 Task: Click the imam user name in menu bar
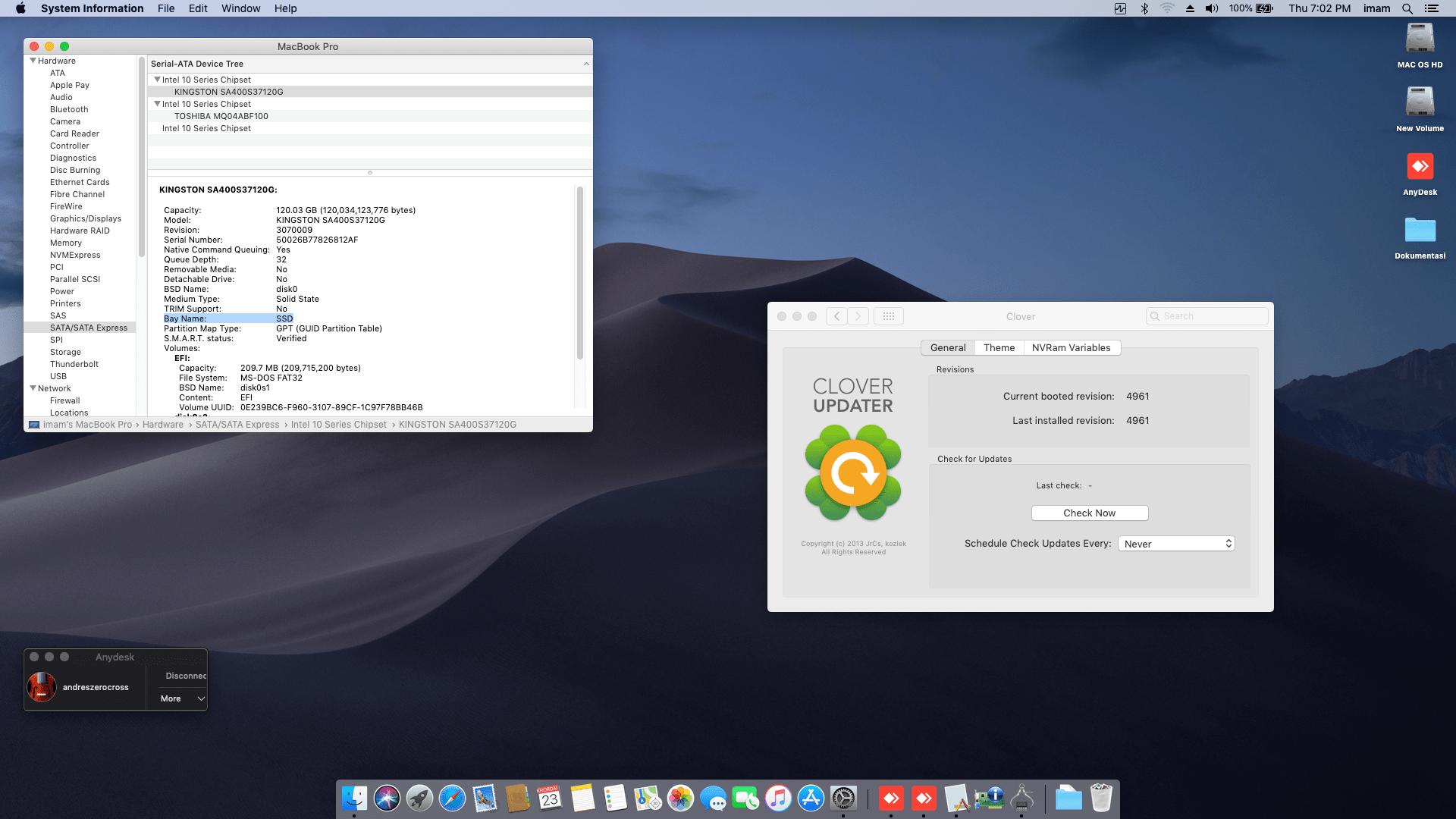(1376, 8)
